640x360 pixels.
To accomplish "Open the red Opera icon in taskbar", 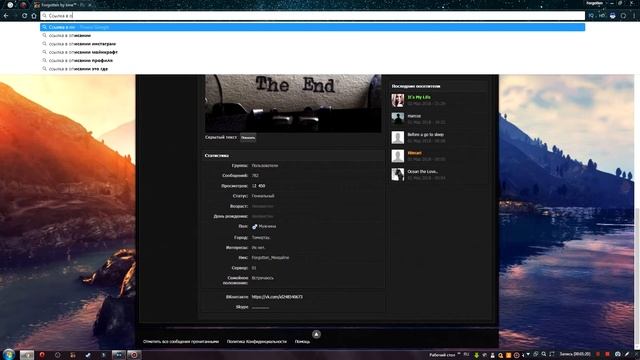I will pos(42,355).
